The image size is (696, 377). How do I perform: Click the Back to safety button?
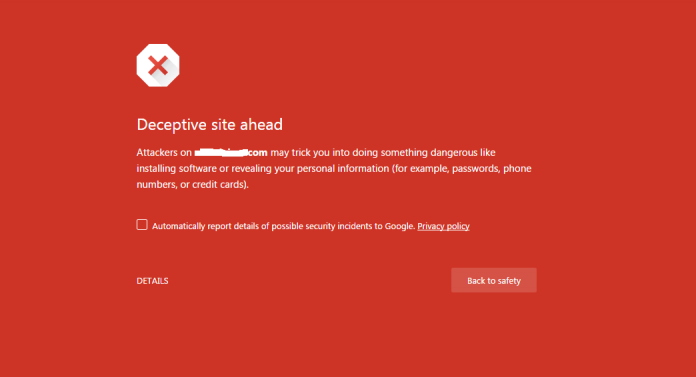click(494, 280)
